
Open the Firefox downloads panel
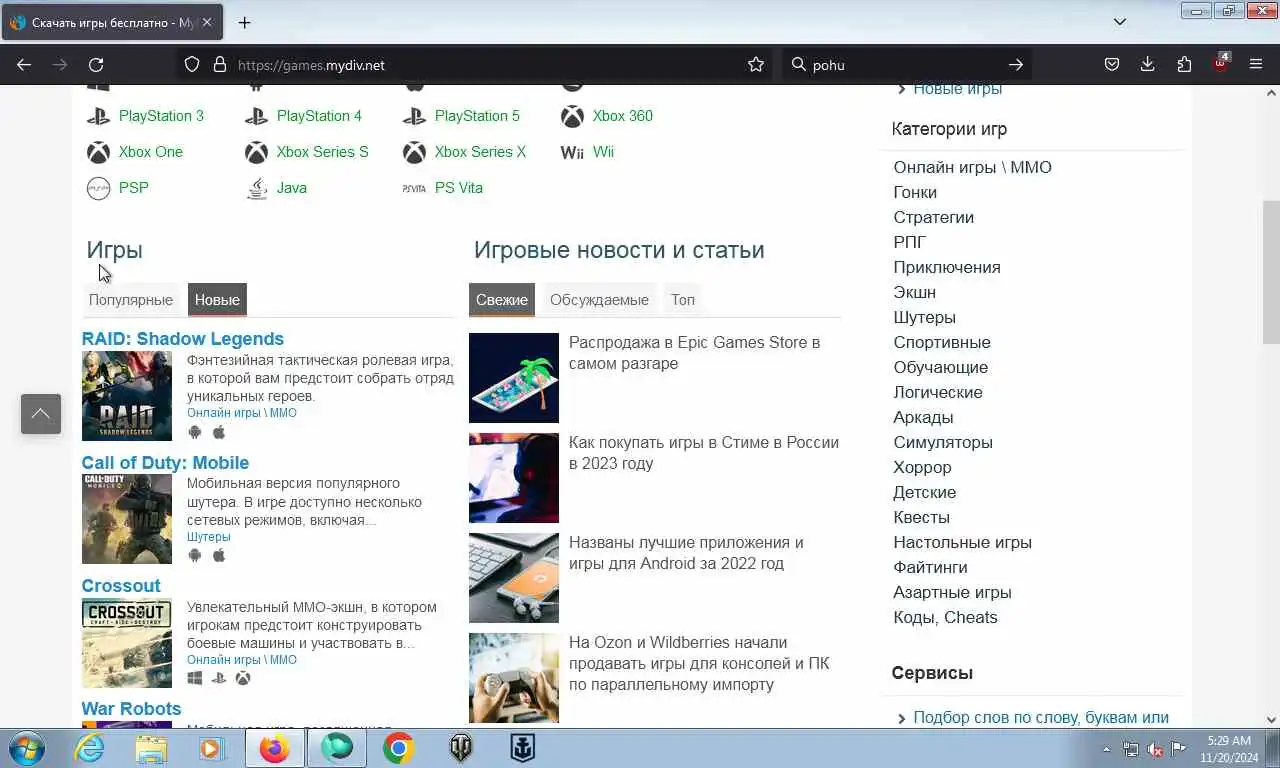click(x=1148, y=65)
